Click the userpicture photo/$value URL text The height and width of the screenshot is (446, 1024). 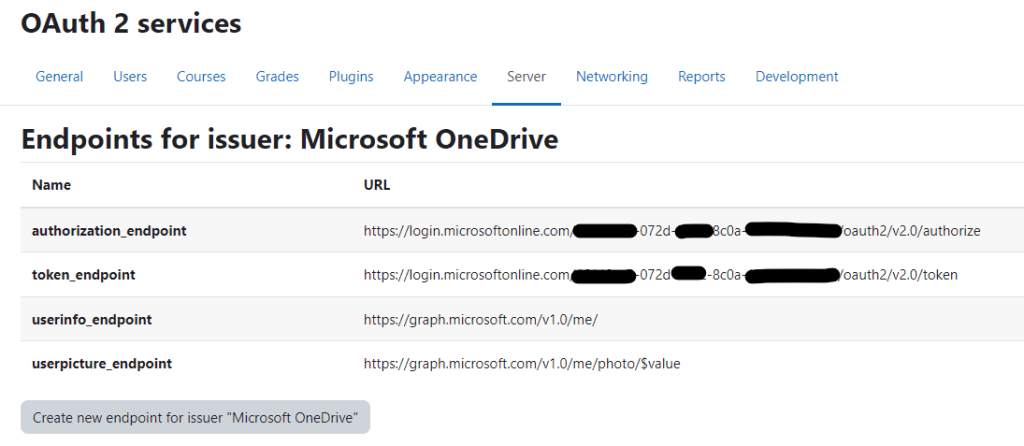pyautogui.click(x=521, y=364)
